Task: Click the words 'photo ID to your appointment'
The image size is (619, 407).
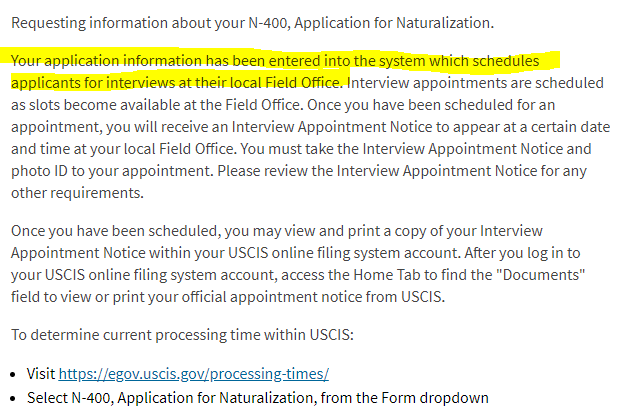Action: click(113, 171)
